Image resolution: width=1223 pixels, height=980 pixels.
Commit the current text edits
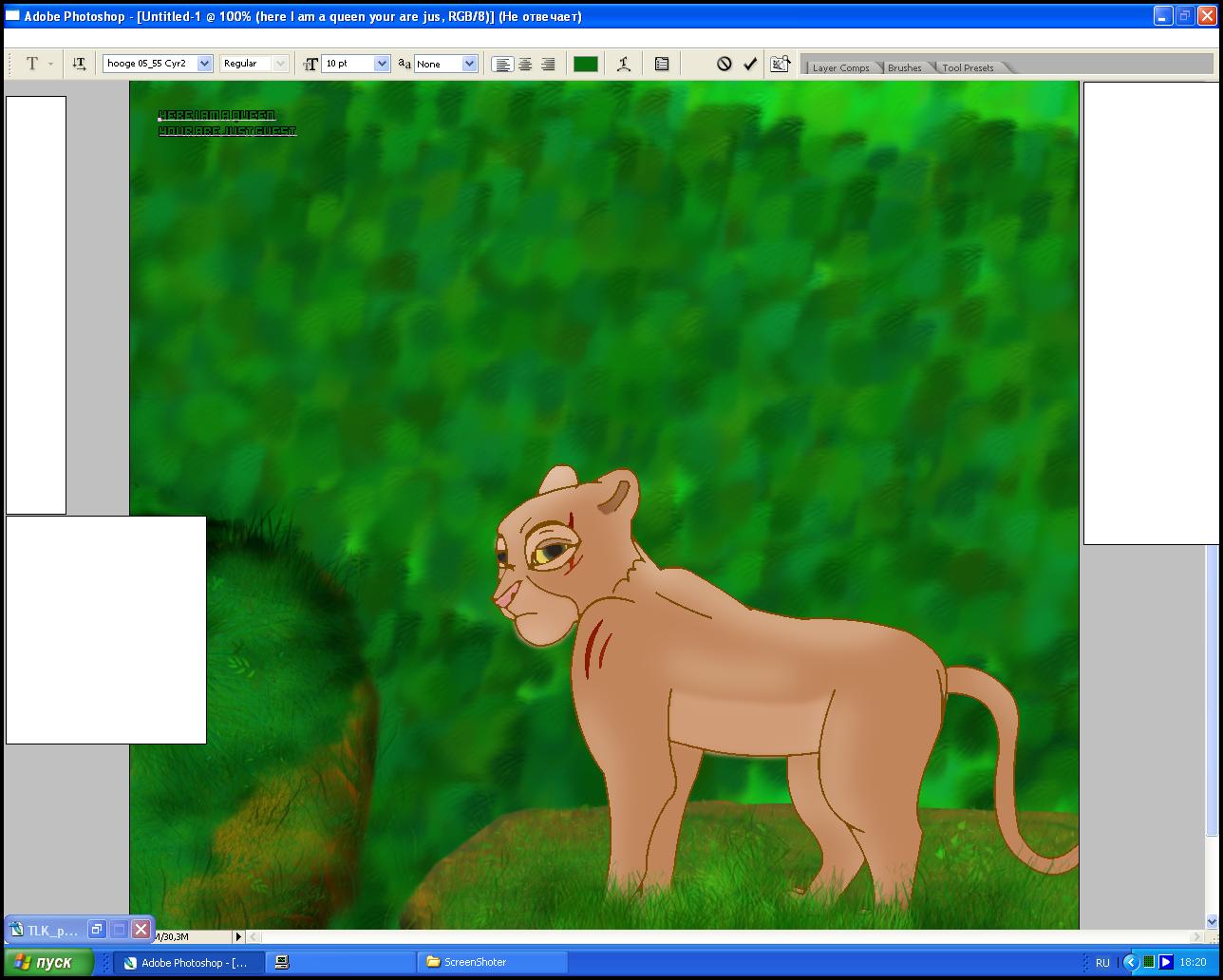[750, 64]
